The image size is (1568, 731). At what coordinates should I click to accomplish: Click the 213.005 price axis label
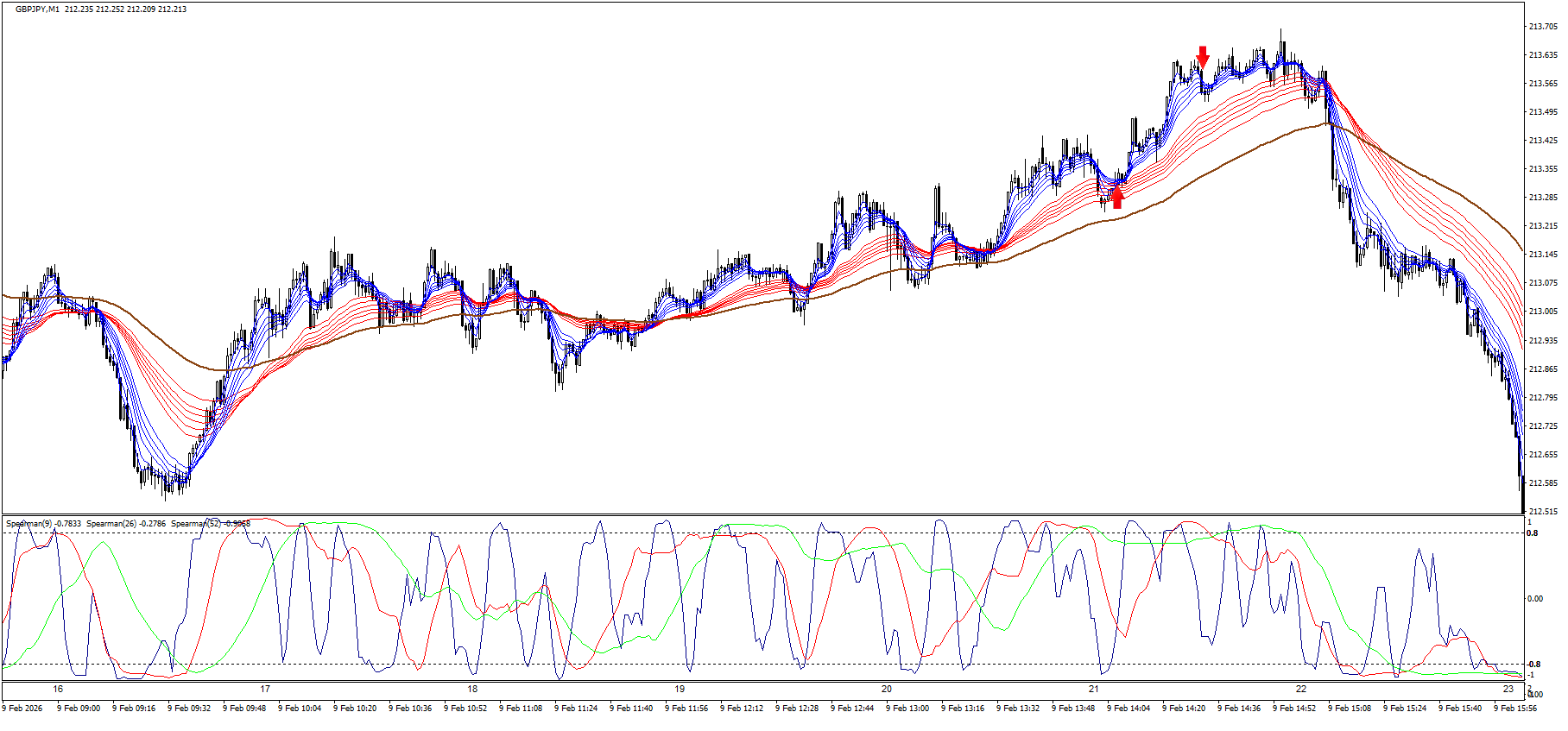[1542, 312]
